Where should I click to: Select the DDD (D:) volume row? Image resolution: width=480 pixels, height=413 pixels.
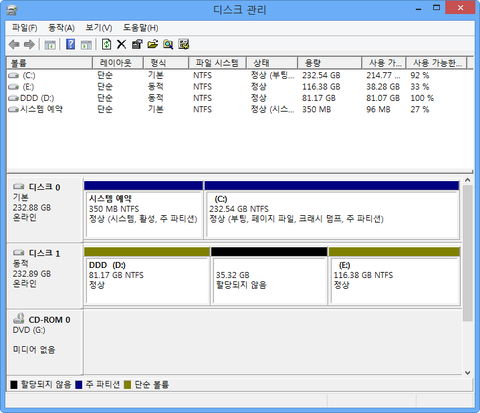(240, 98)
